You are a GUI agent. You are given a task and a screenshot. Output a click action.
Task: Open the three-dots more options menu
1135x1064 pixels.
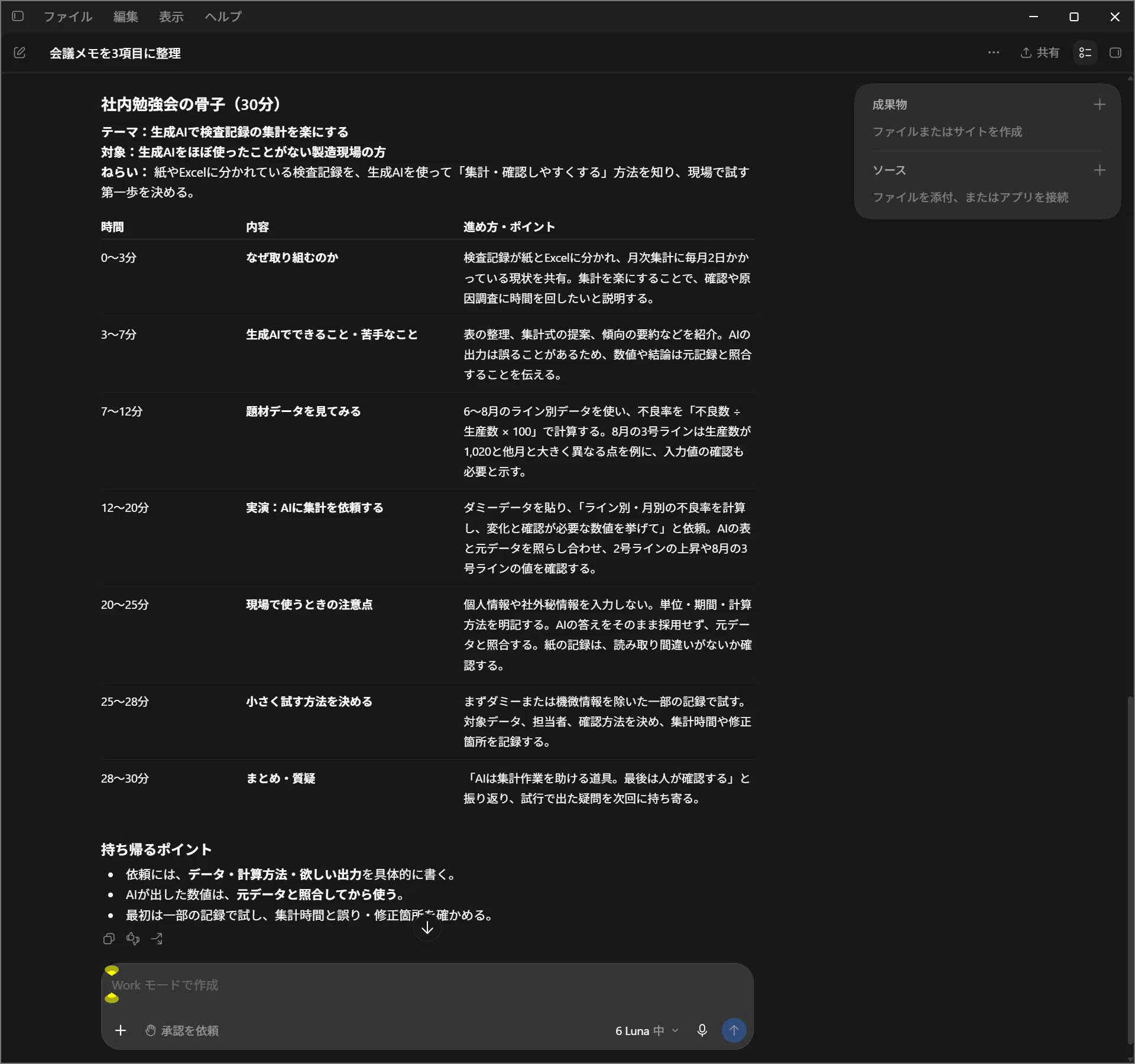tap(994, 53)
